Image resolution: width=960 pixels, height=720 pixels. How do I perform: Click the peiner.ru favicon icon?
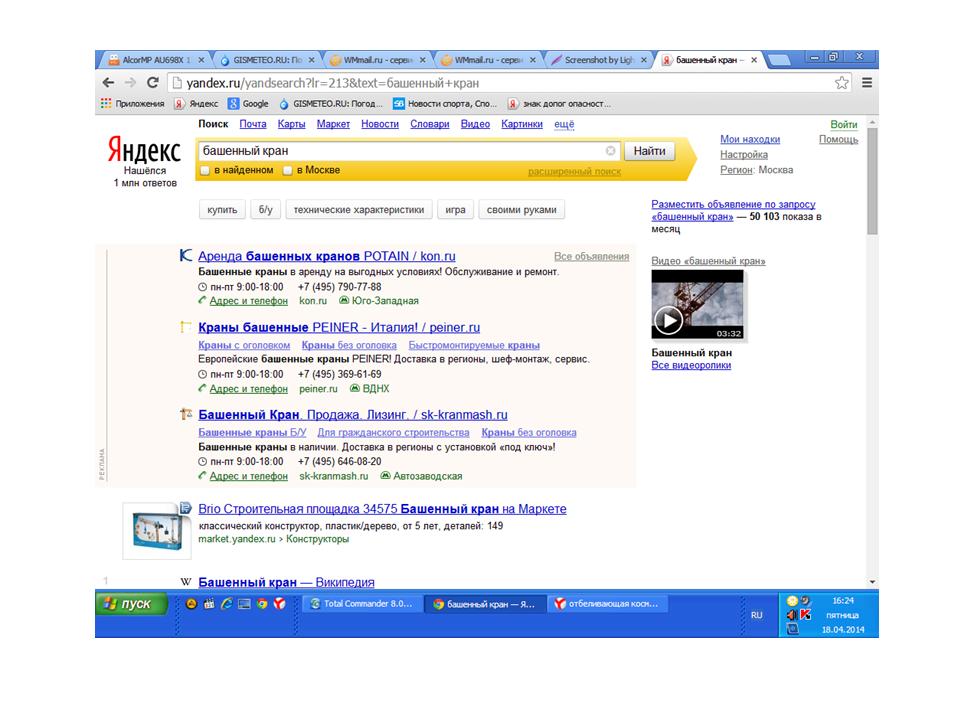(186, 327)
